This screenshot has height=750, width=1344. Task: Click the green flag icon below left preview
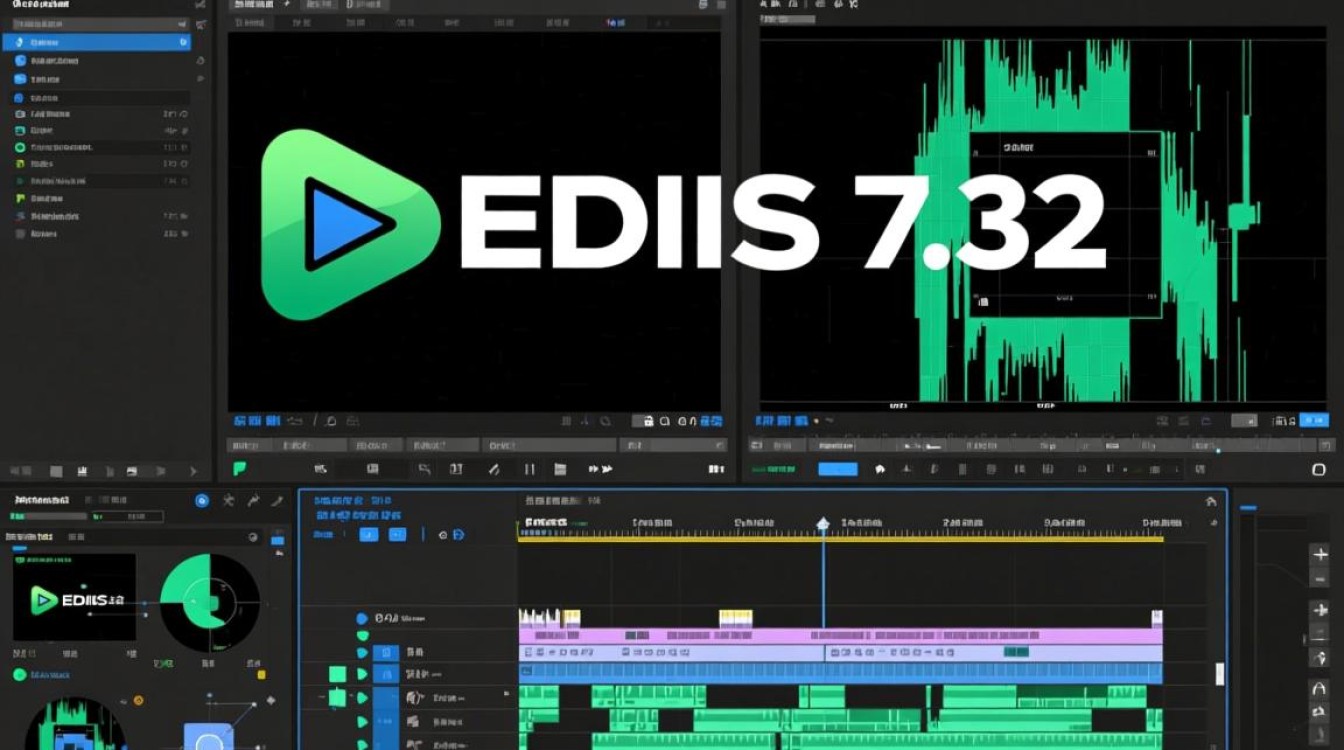[240, 468]
